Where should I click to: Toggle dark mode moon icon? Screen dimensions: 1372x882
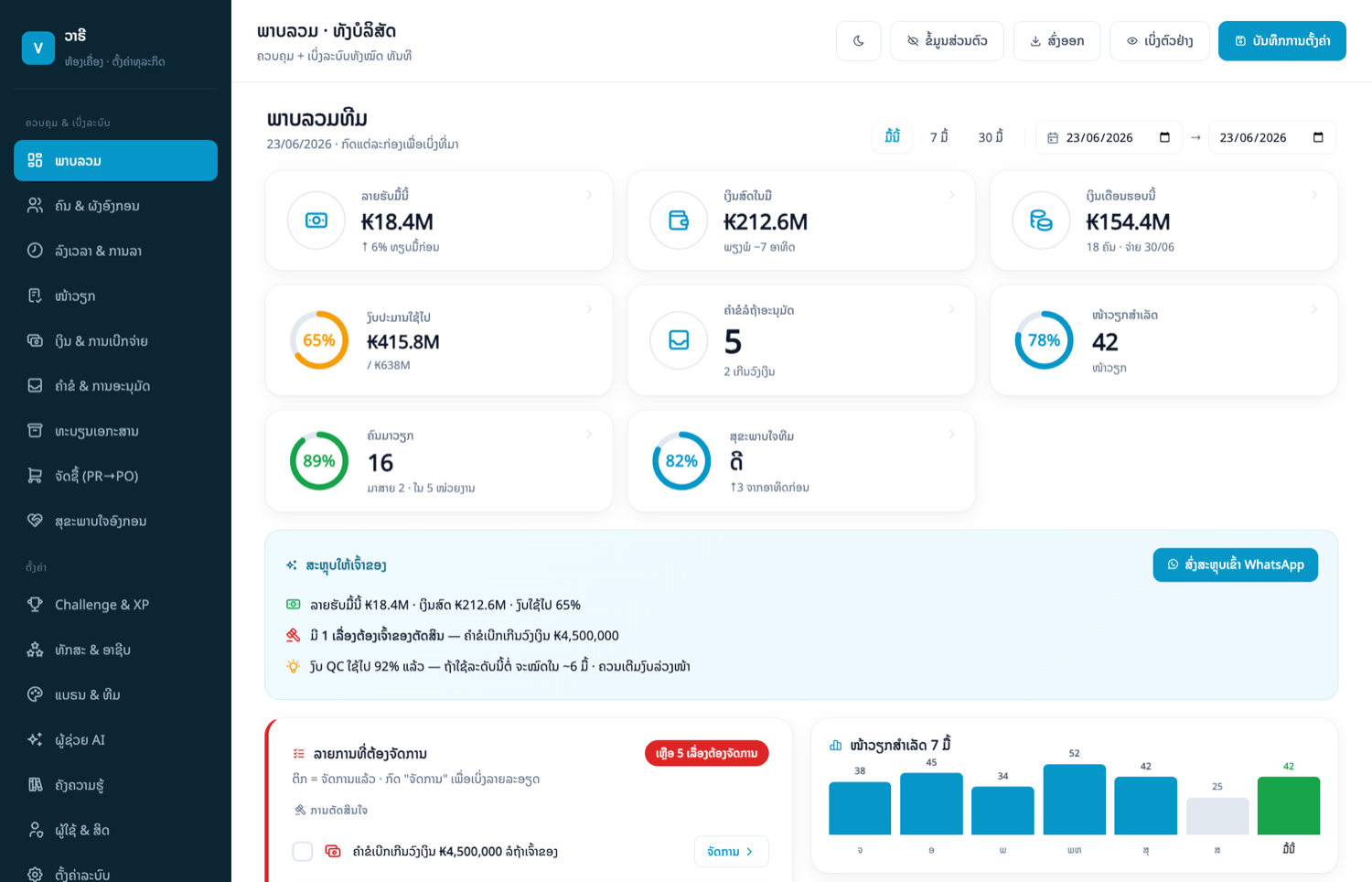point(858,41)
